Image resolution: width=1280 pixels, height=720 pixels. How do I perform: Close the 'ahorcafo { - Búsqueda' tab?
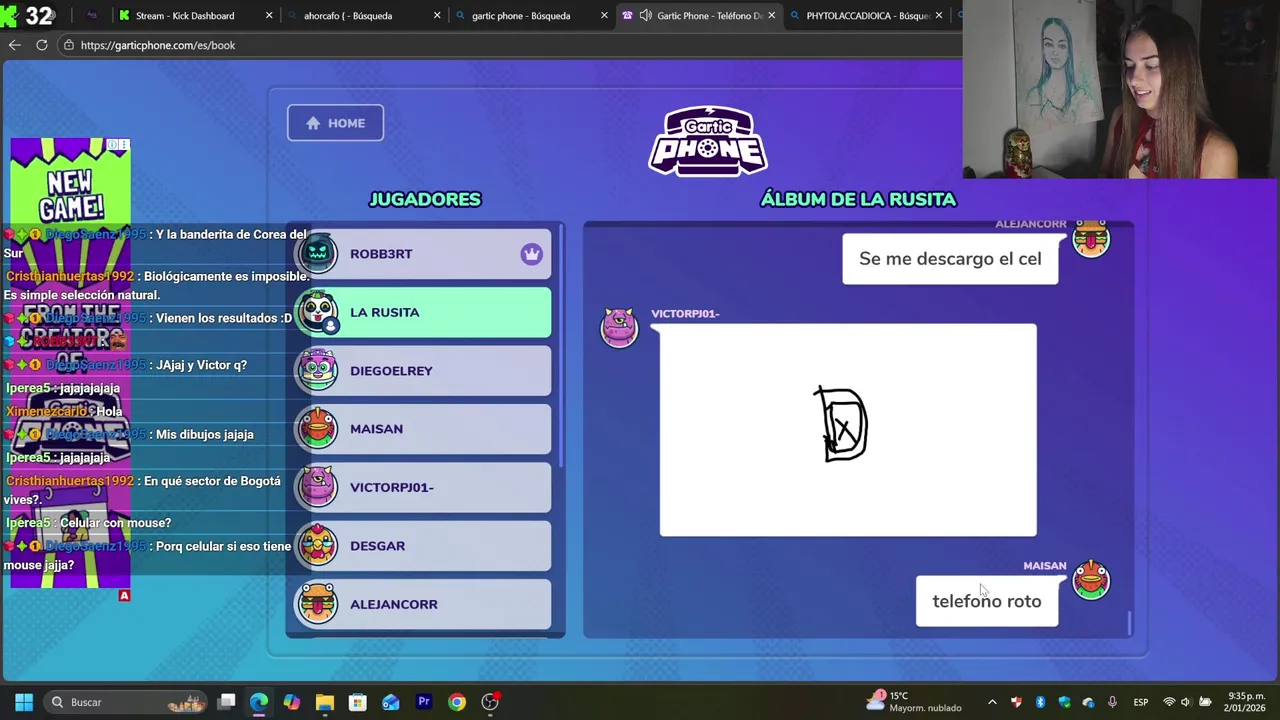point(437,16)
